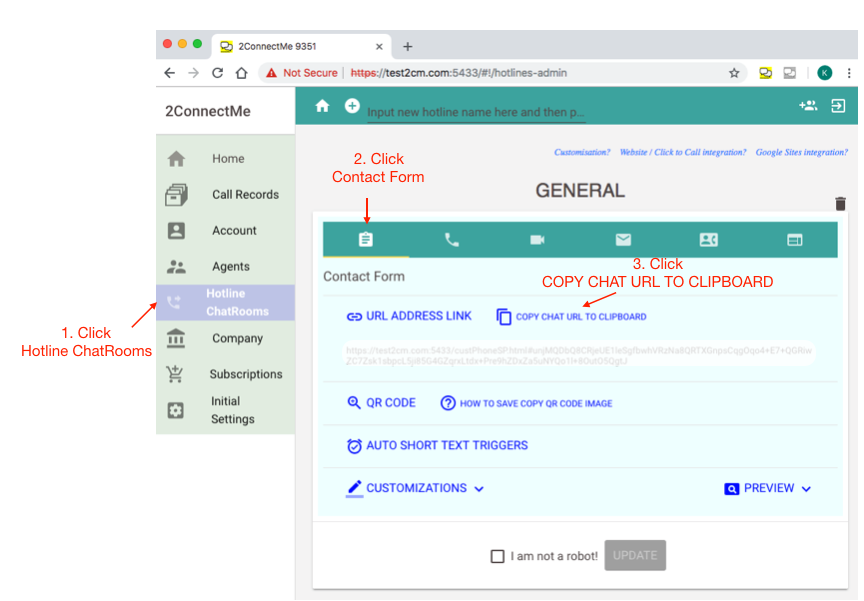The width and height of the screenshot is (864, 601).
Task: Click the URL ADDRESS LINK label
Action: 419,316
